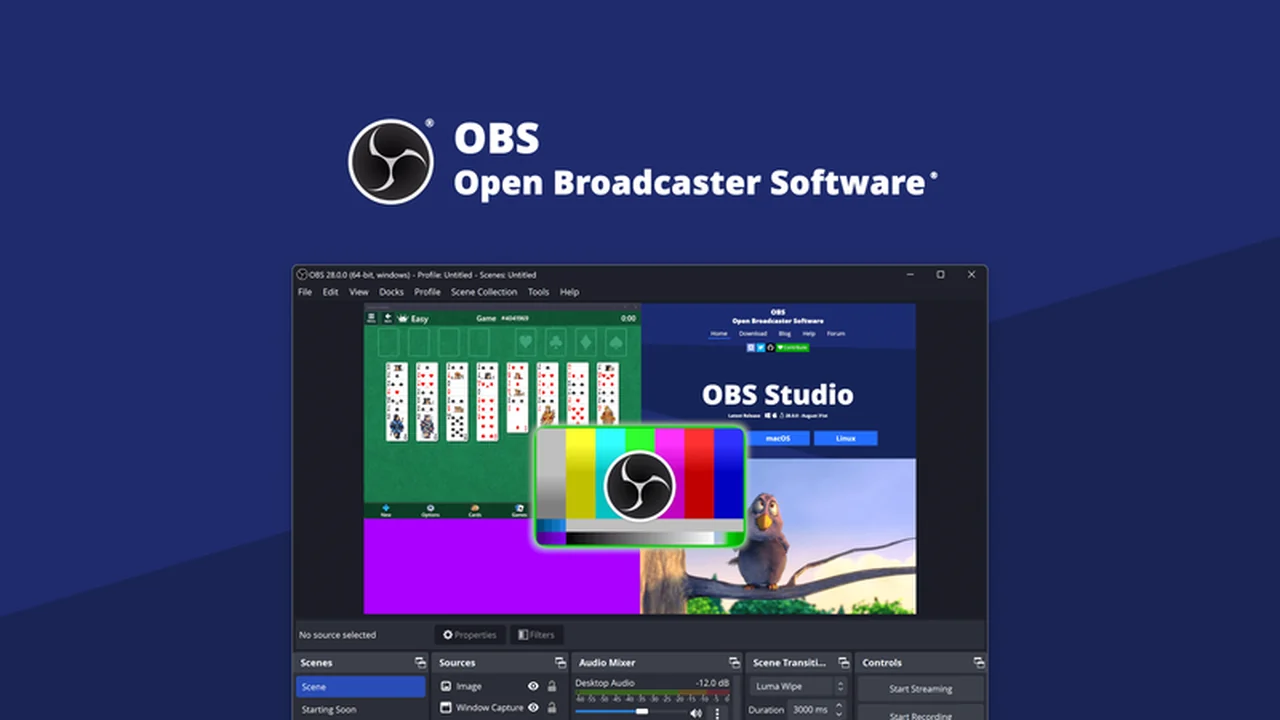Open the Luma Wipe transition dropdown
Screen dimensions: 1280x720
click(798, 686)
